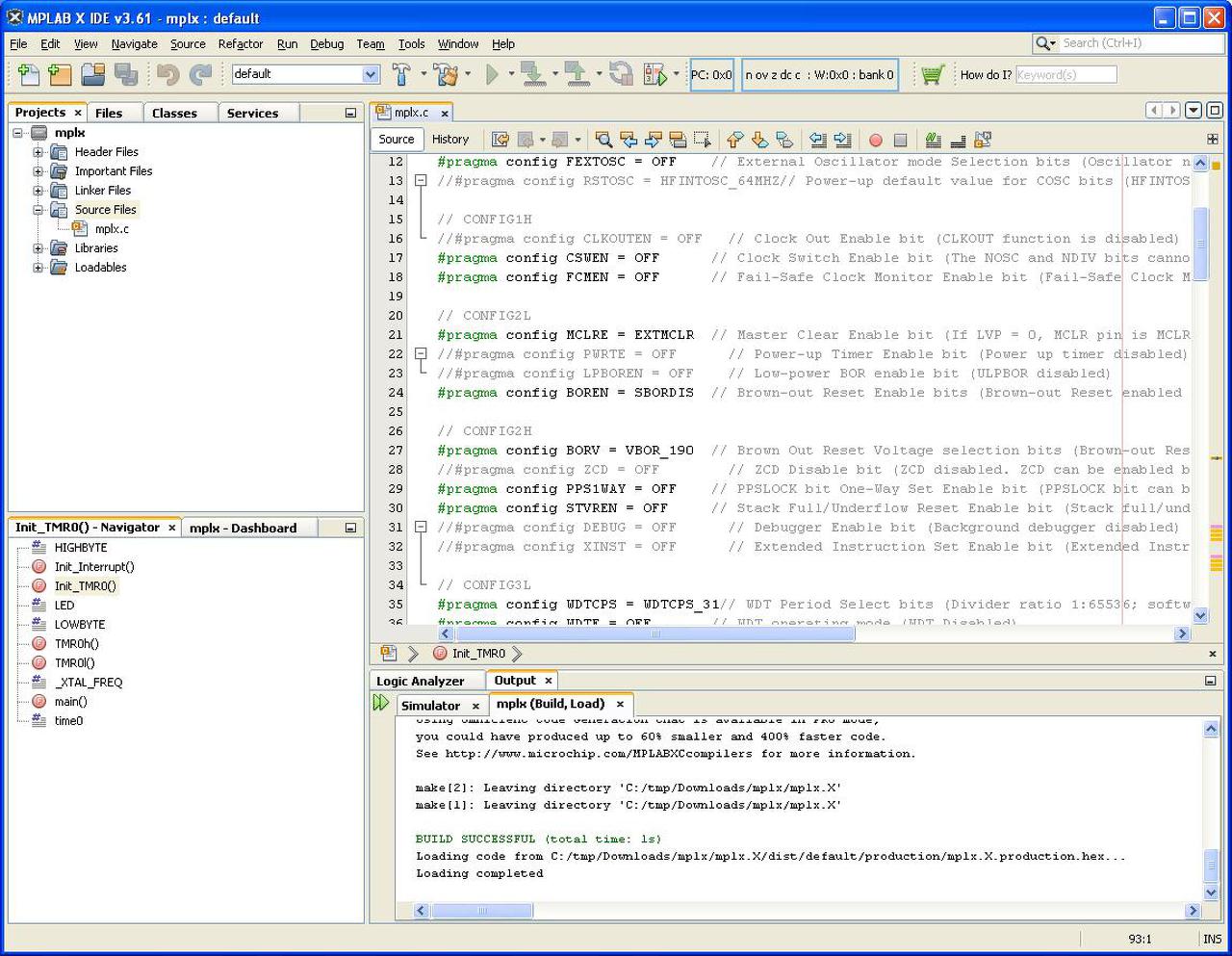Expand the Header Files tree node
The image size is (1232, 956).
38,152
